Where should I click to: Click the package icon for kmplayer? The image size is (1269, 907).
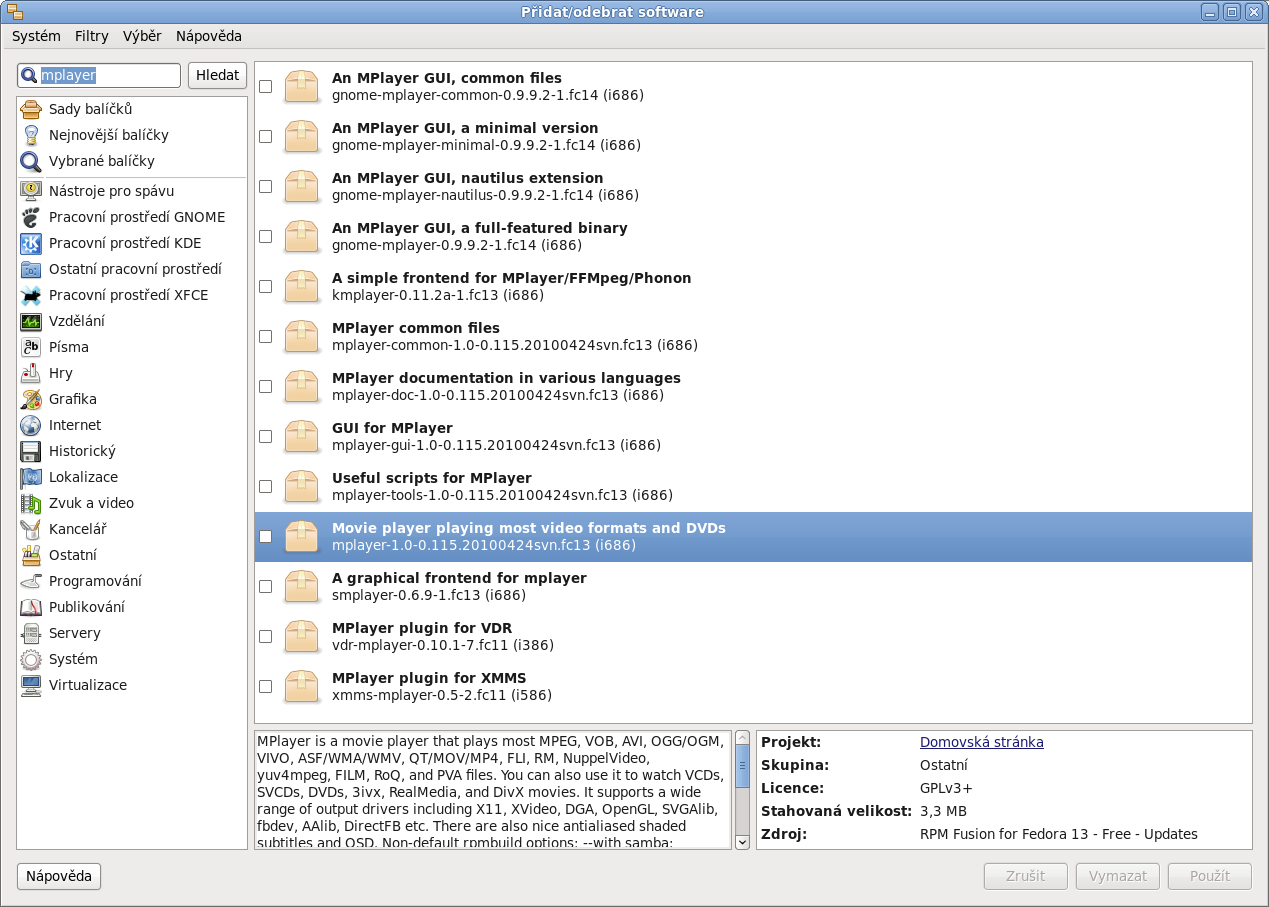click(301, 286)
